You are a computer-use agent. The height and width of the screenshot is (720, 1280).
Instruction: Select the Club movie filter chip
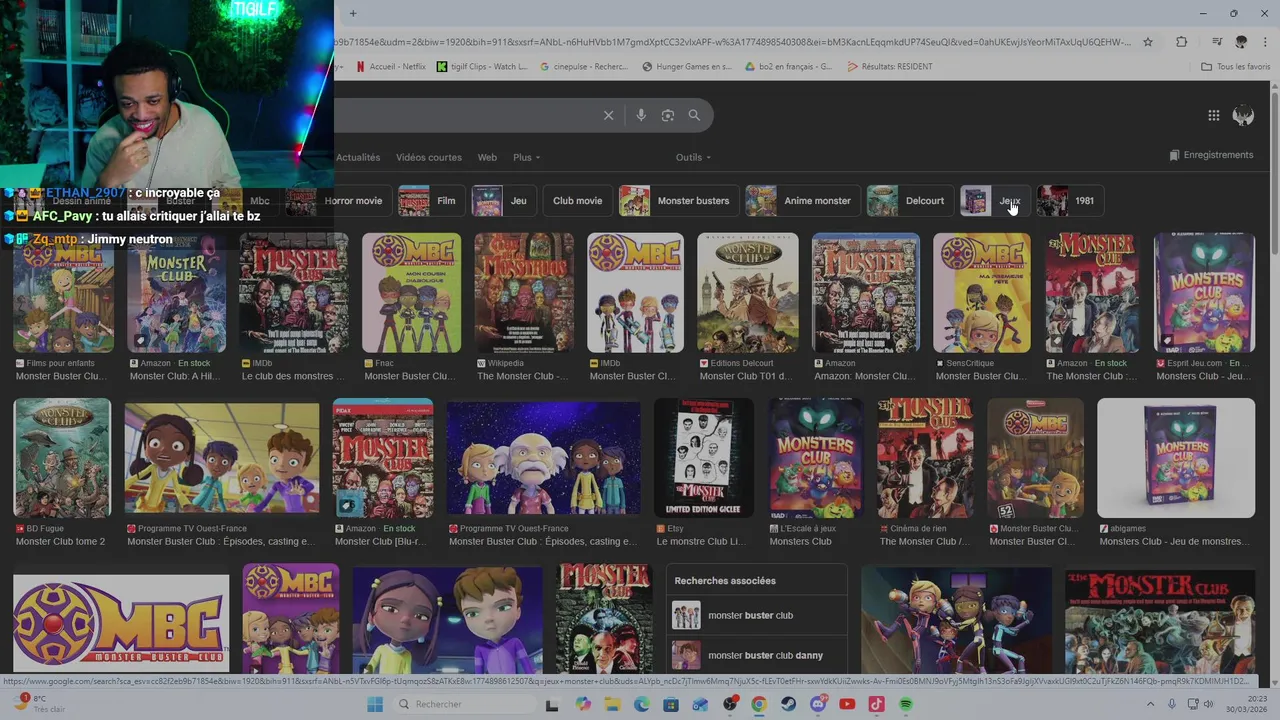pos(578,201)
